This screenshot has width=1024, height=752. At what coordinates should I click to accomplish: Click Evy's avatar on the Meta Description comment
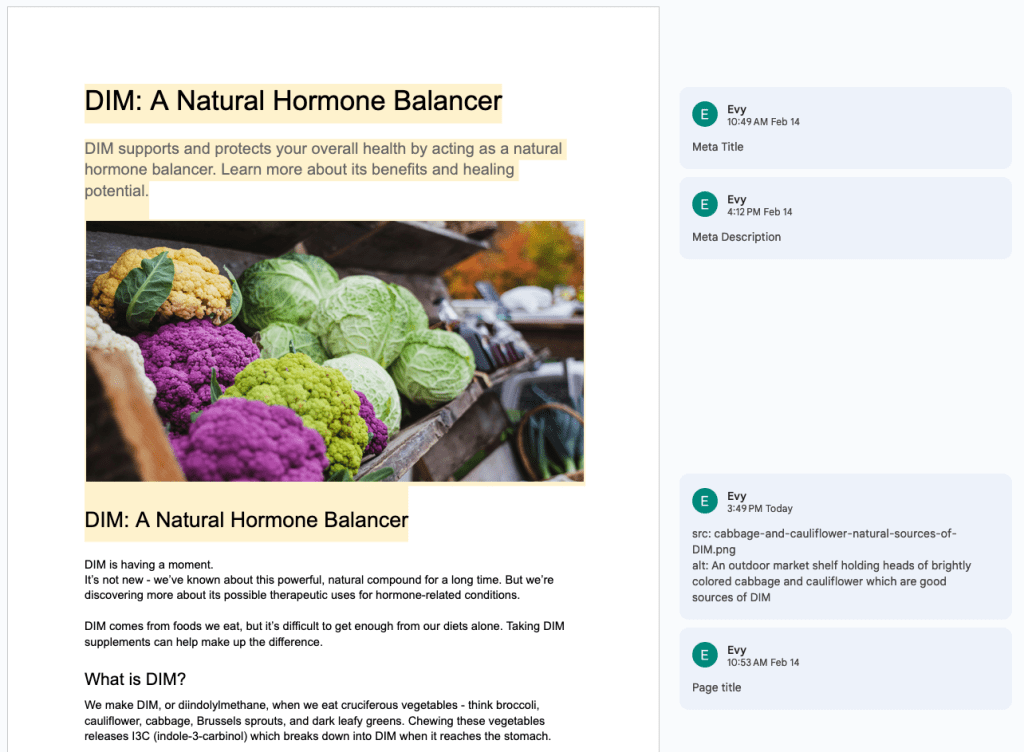click(705, 204)
